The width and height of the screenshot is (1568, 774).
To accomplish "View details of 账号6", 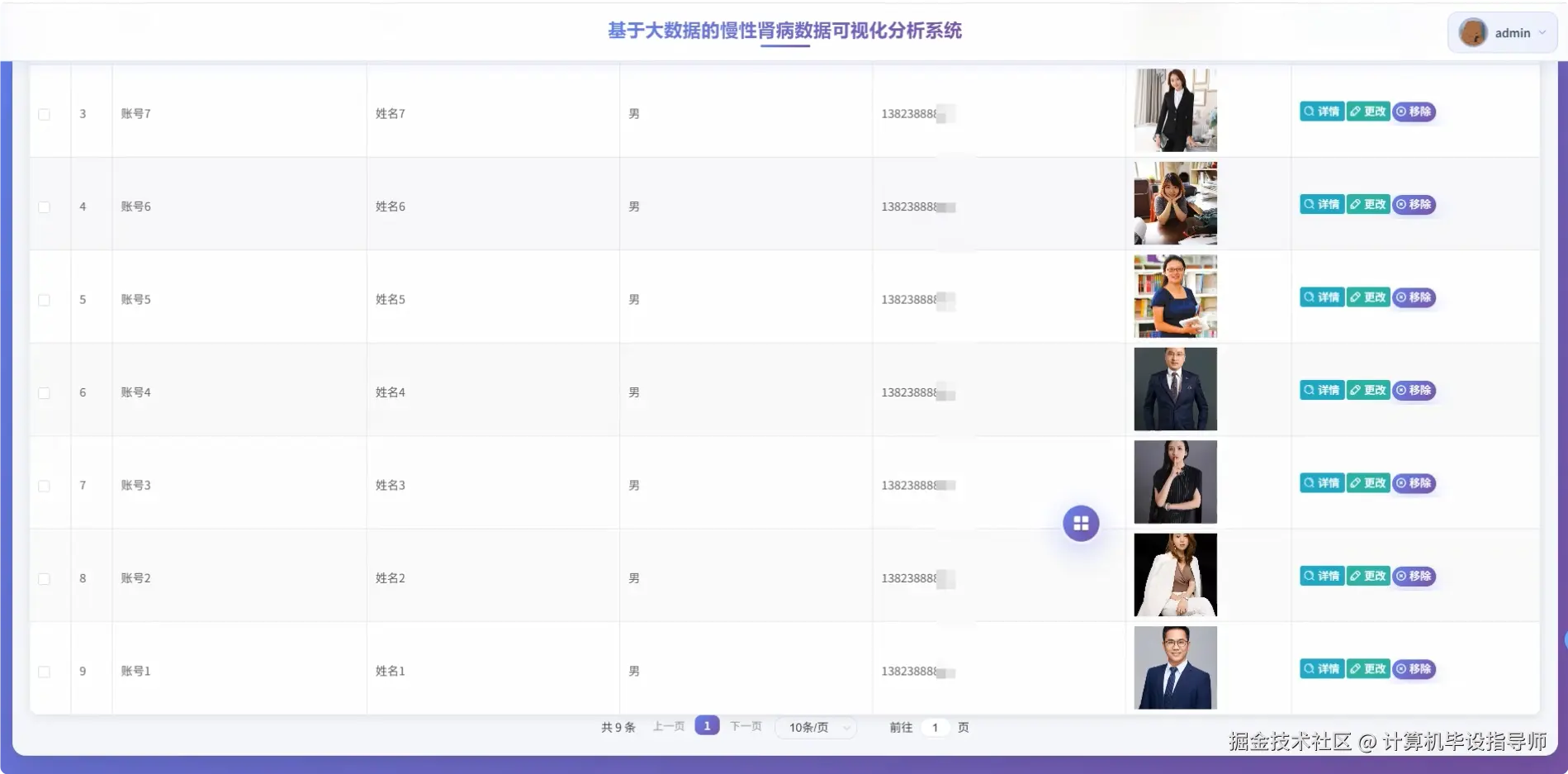I will 1322,204.
